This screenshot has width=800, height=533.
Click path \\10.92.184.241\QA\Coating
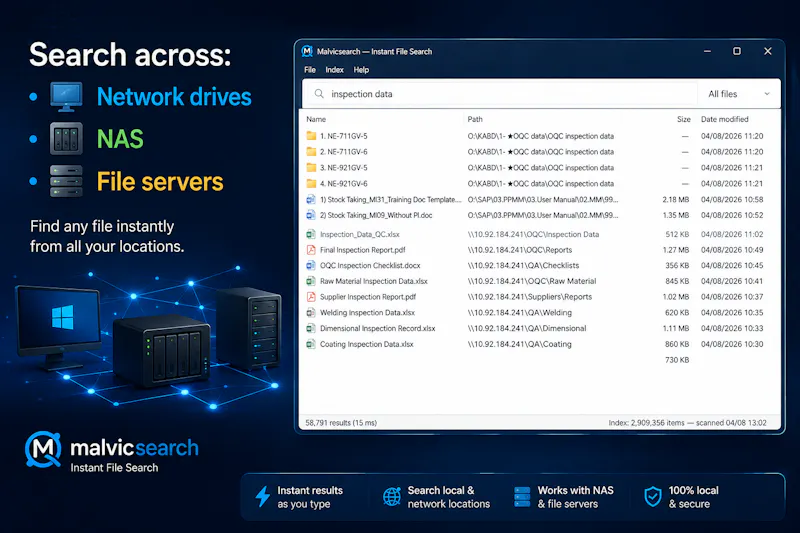519,344
